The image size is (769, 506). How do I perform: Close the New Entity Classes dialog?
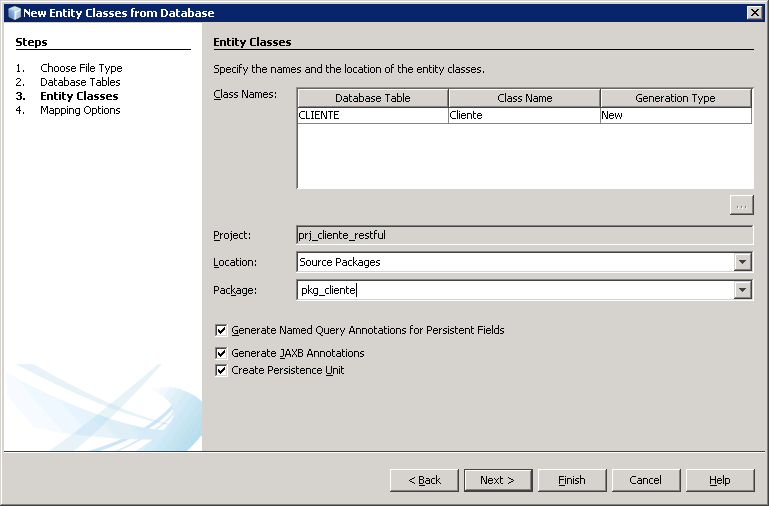point(754,13)
